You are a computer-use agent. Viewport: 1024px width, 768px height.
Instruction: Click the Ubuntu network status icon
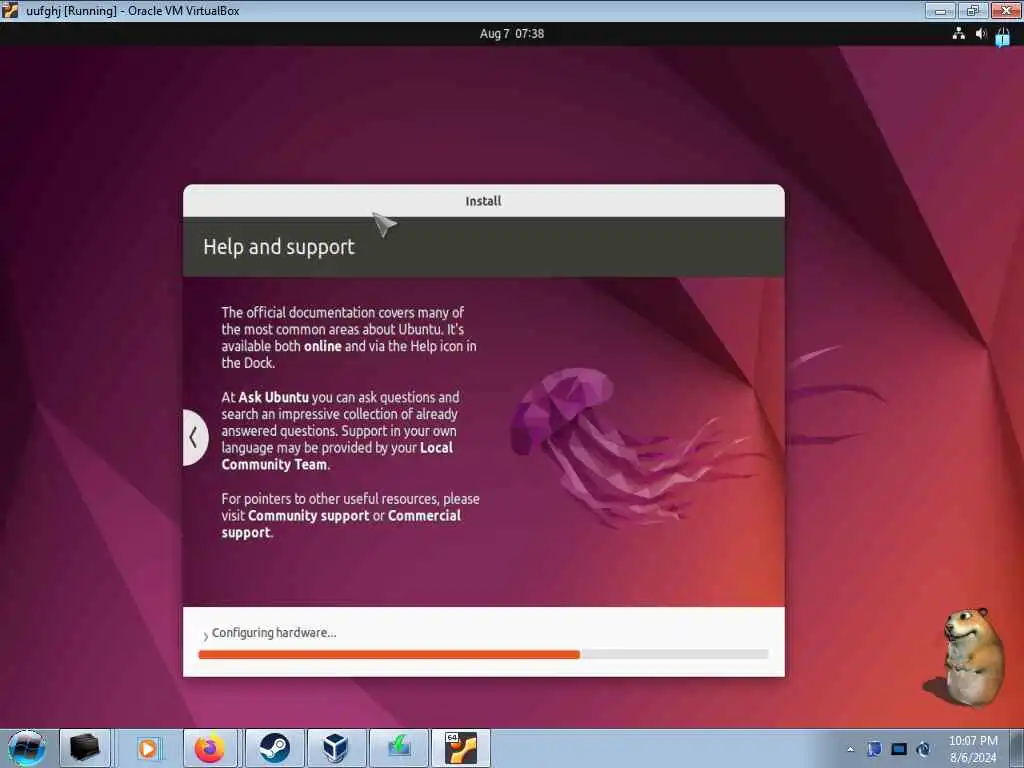tap(958, 33)
